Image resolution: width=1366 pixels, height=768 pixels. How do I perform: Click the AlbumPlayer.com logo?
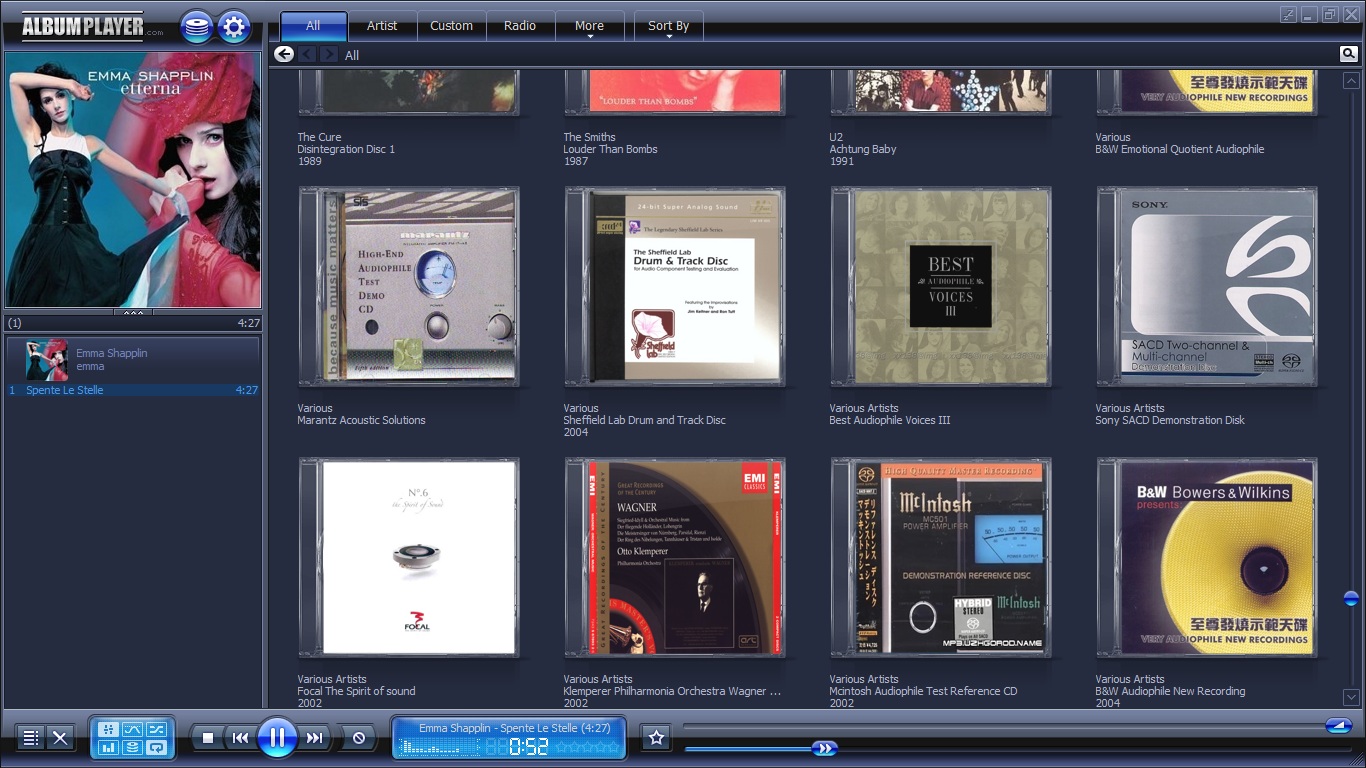tap(90, 26)
